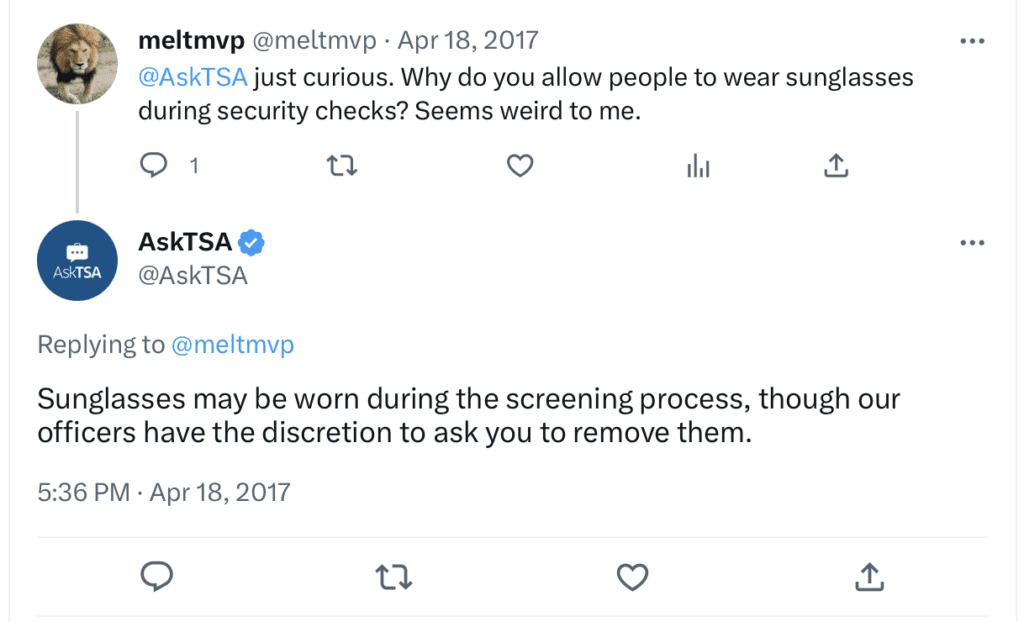This screenshot has width=1024, height=622.
Task: Open meltmvp display name profile
Action: 191,41
